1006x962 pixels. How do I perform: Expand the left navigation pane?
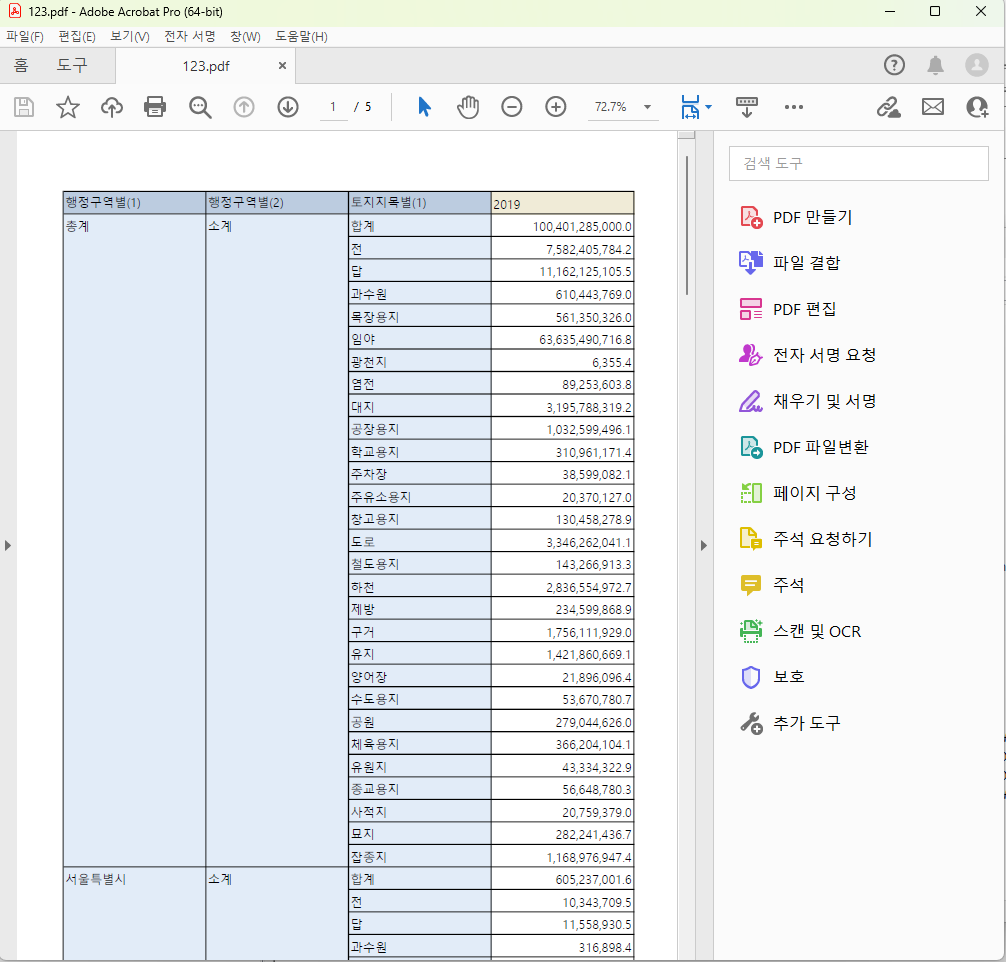click(8, 545)
